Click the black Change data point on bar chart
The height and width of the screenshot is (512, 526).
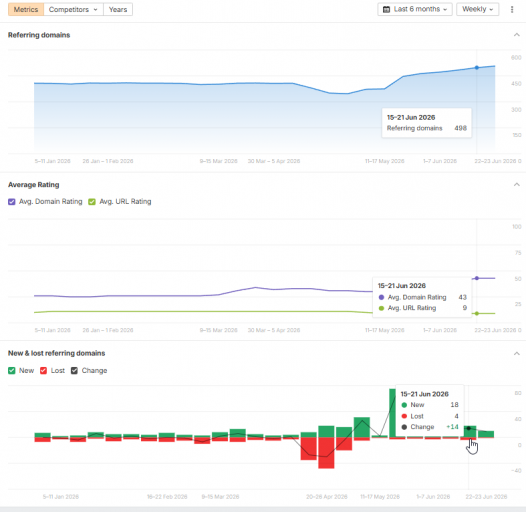point(469,428)
